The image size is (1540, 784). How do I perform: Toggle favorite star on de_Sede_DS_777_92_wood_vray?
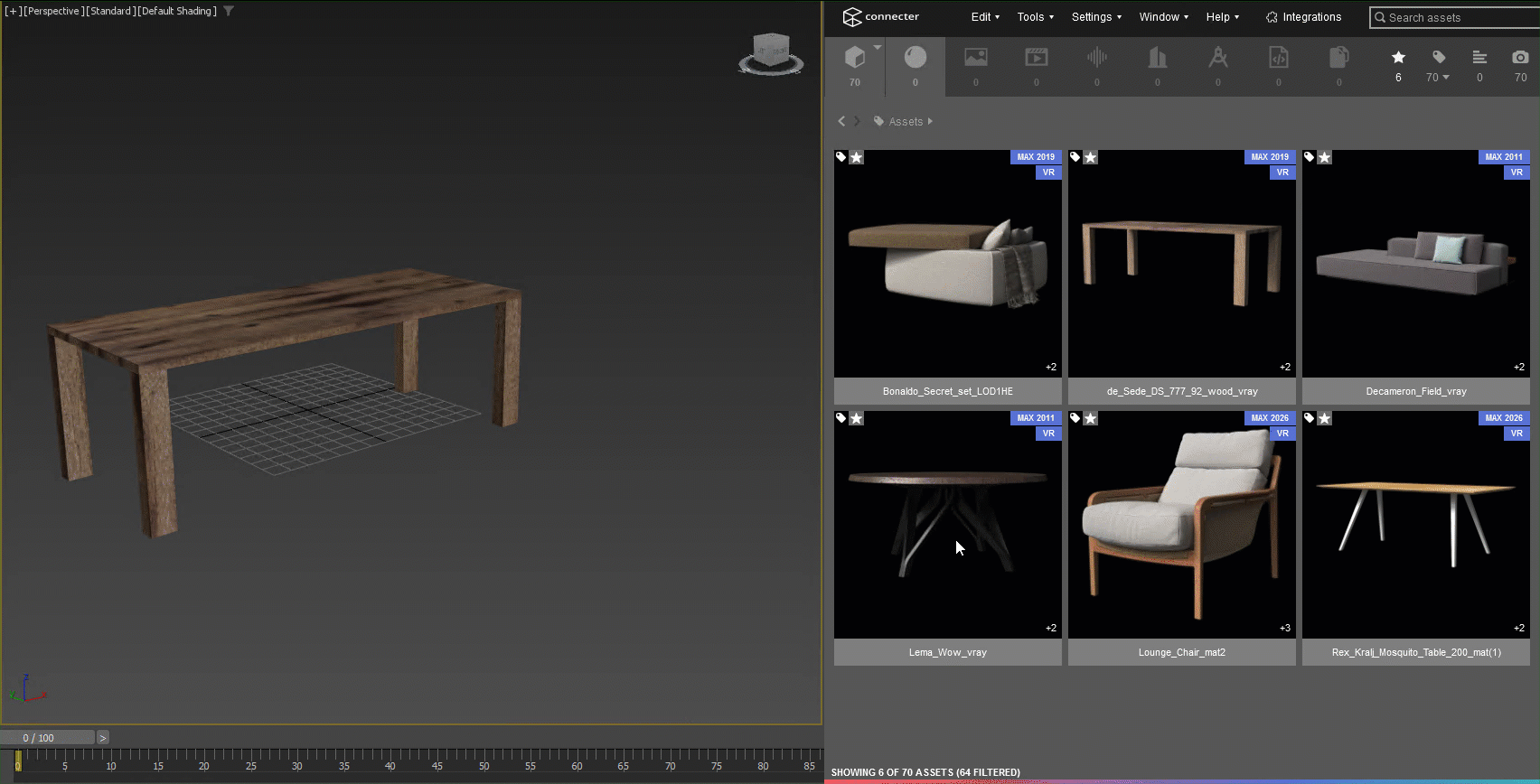[1091, 157]
